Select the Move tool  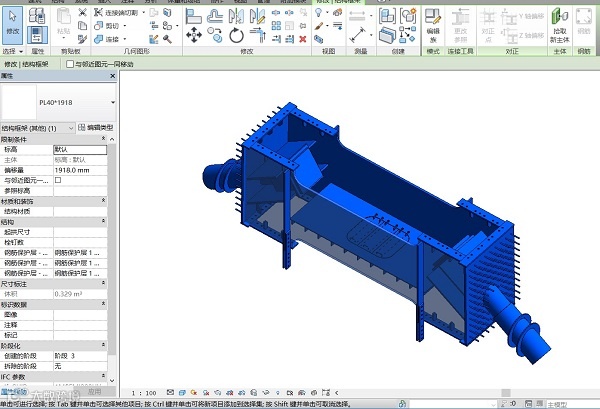coord(194,35)
